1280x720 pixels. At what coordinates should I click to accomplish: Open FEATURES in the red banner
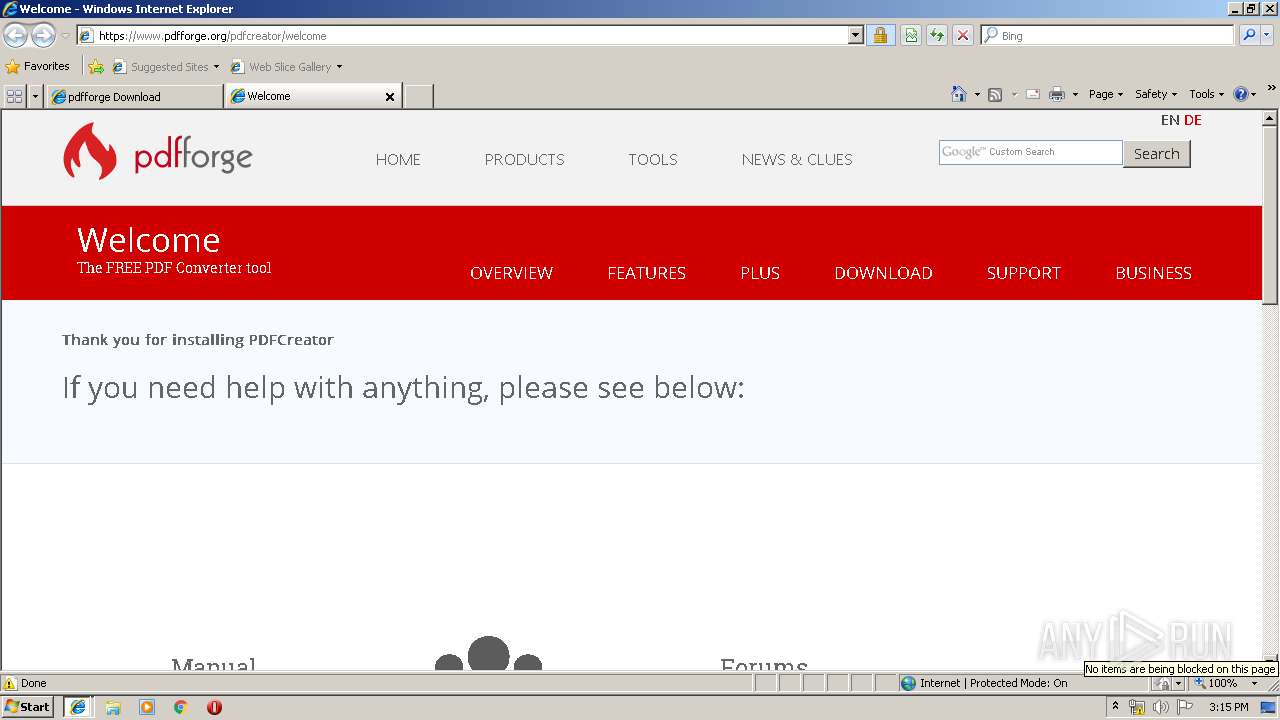646,273
